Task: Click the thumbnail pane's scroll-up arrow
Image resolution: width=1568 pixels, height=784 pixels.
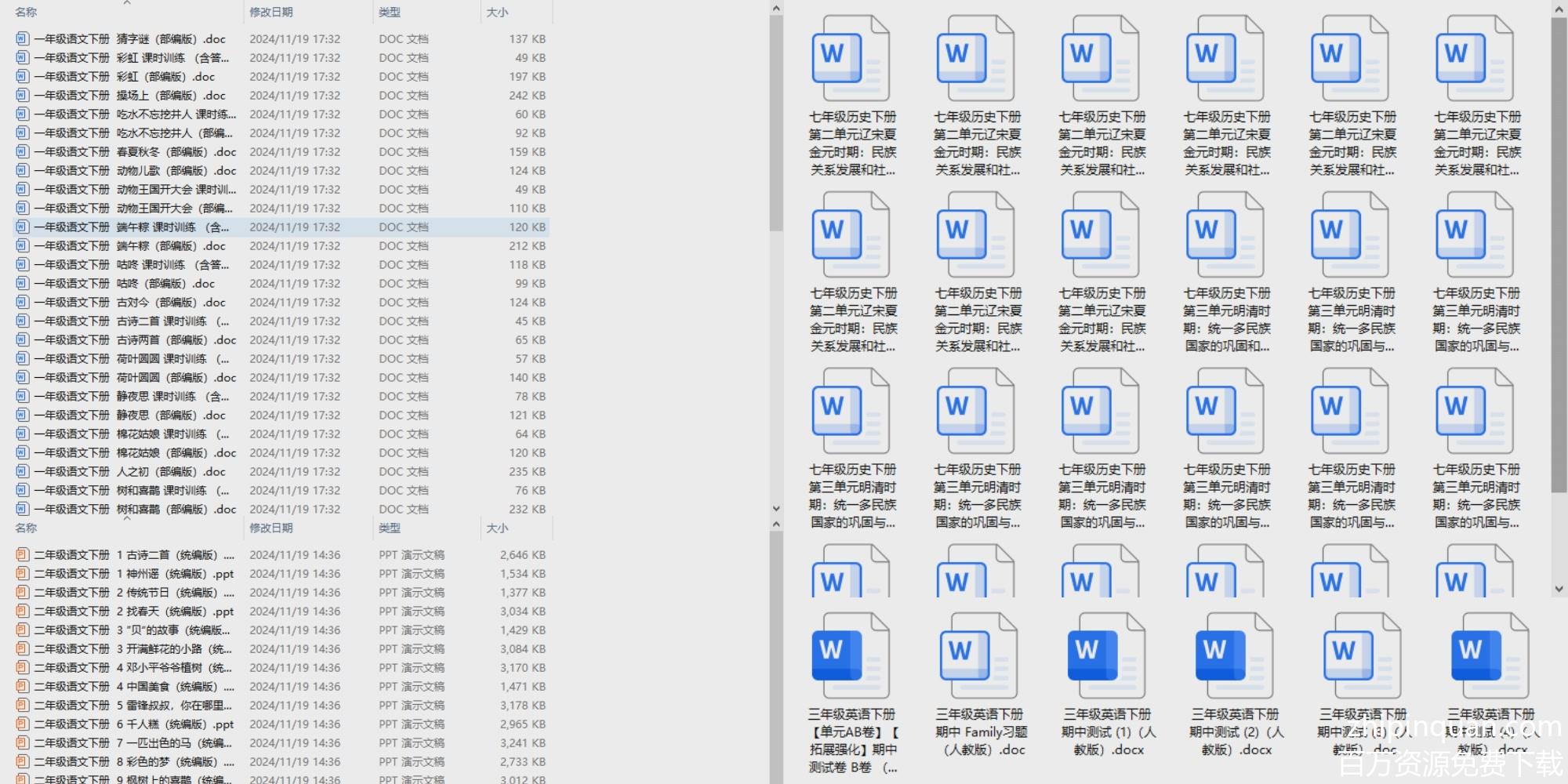Action: pyautogui.click(x=1559, y=9)
